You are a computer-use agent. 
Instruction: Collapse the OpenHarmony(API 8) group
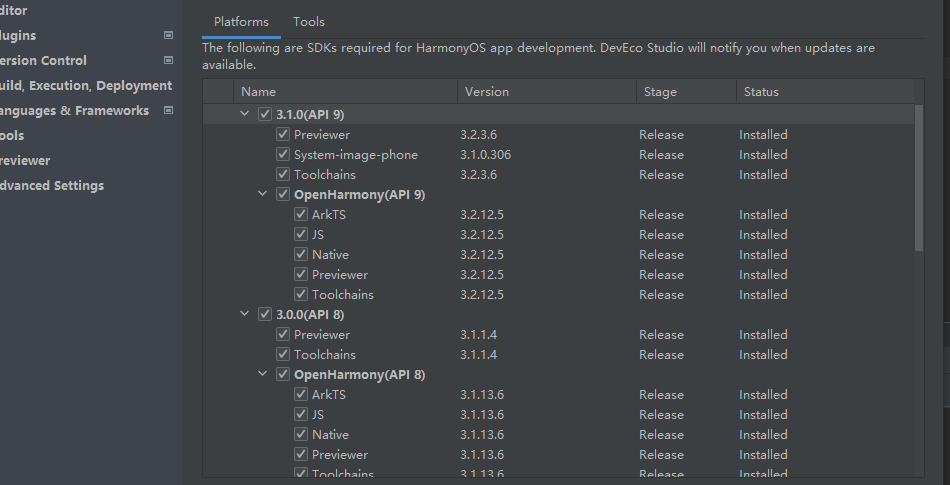pos(263,374)
